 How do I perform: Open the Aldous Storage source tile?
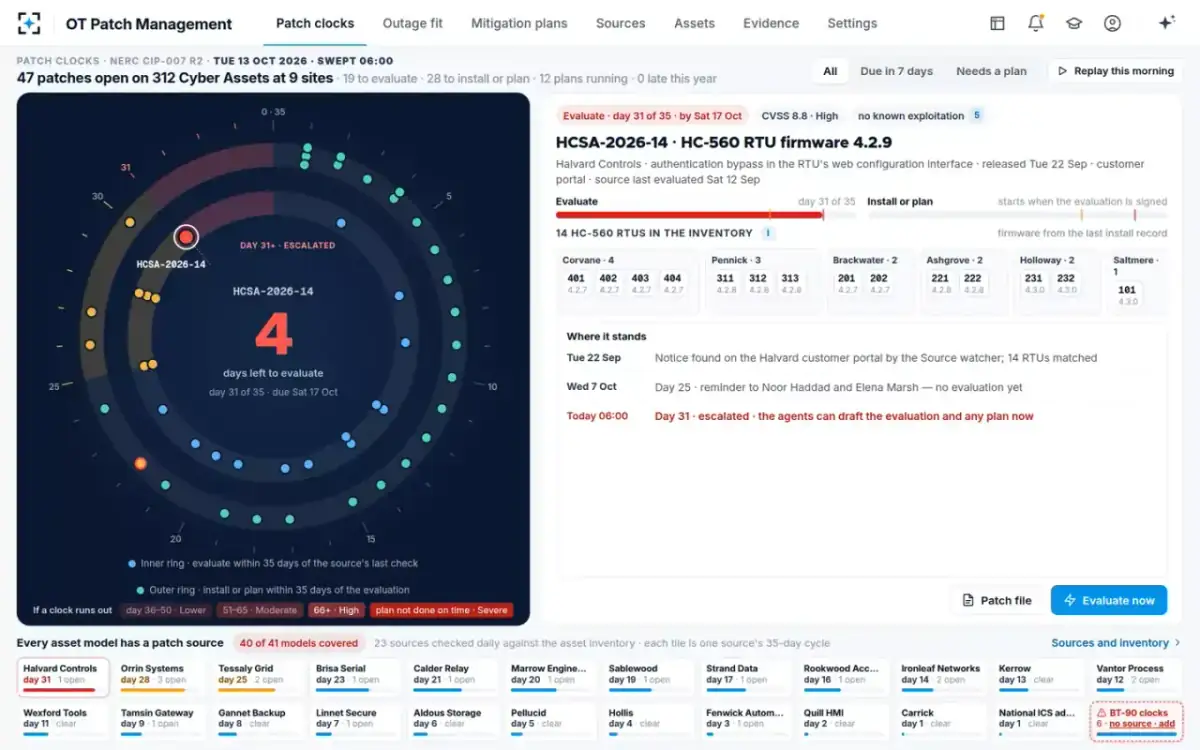pos(454,720)
